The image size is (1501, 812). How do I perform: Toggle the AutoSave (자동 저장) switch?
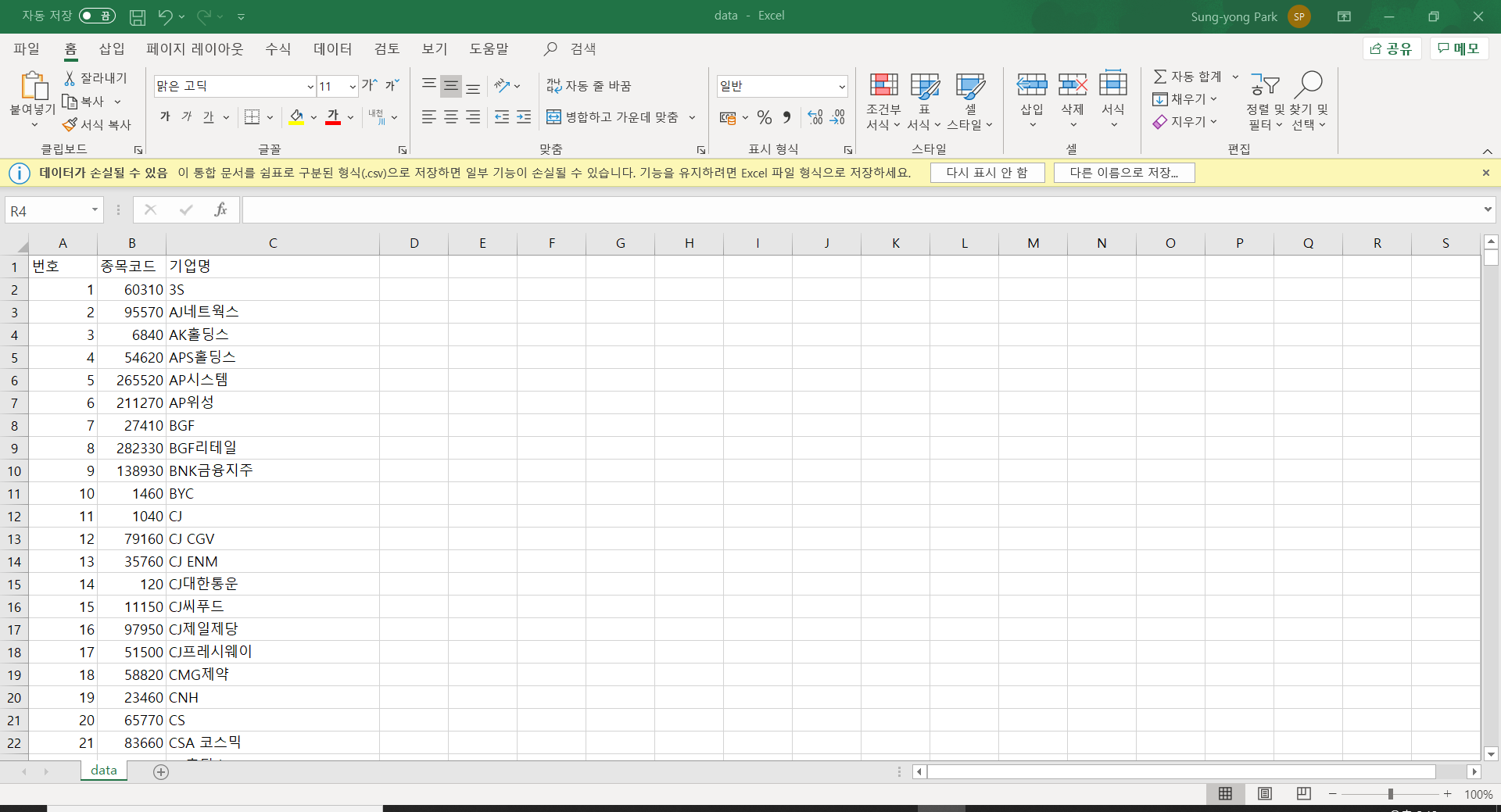[x=97, y=16]
